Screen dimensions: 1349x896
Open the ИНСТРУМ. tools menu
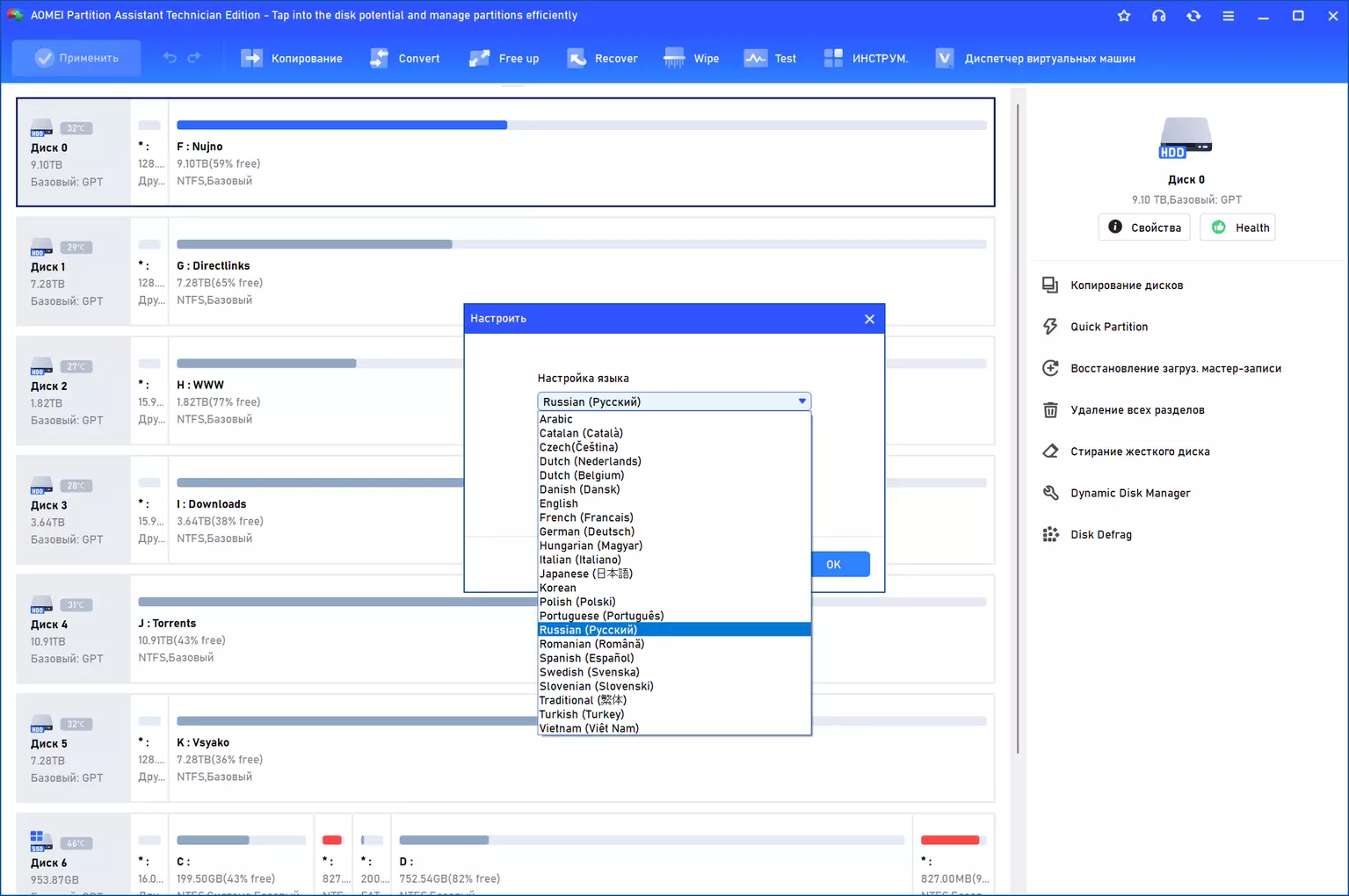pos(866,58)
